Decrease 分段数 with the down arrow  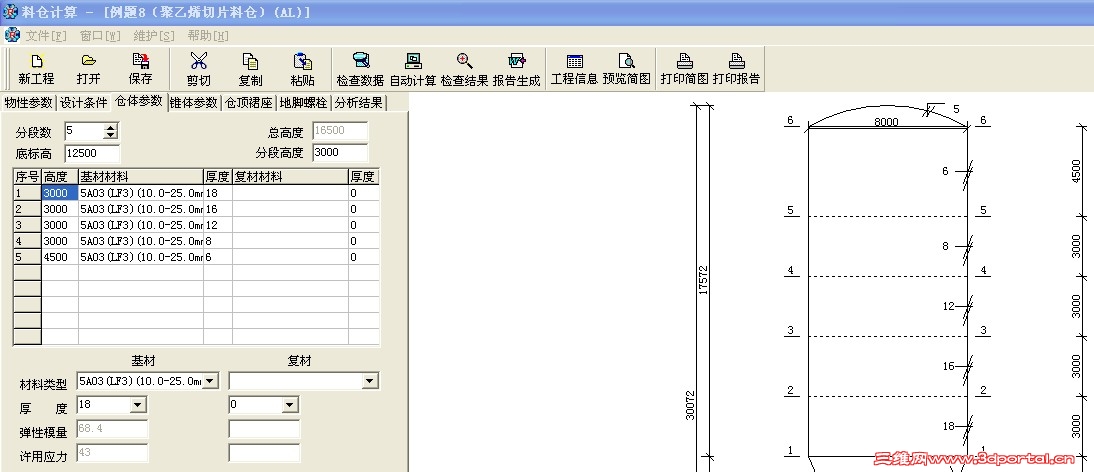point(110,135)
